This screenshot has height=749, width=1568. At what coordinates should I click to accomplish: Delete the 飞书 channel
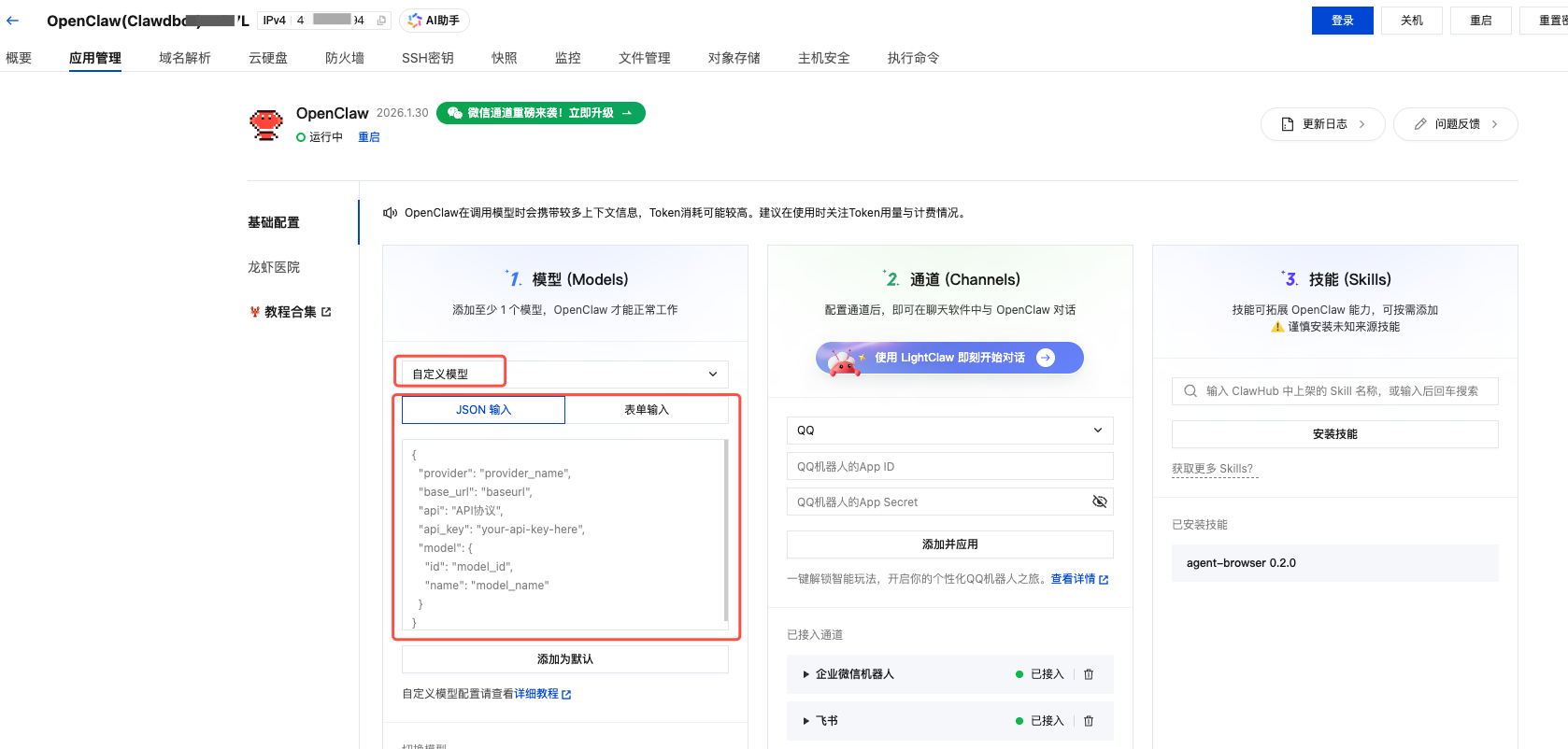(x=1089, y=721)
